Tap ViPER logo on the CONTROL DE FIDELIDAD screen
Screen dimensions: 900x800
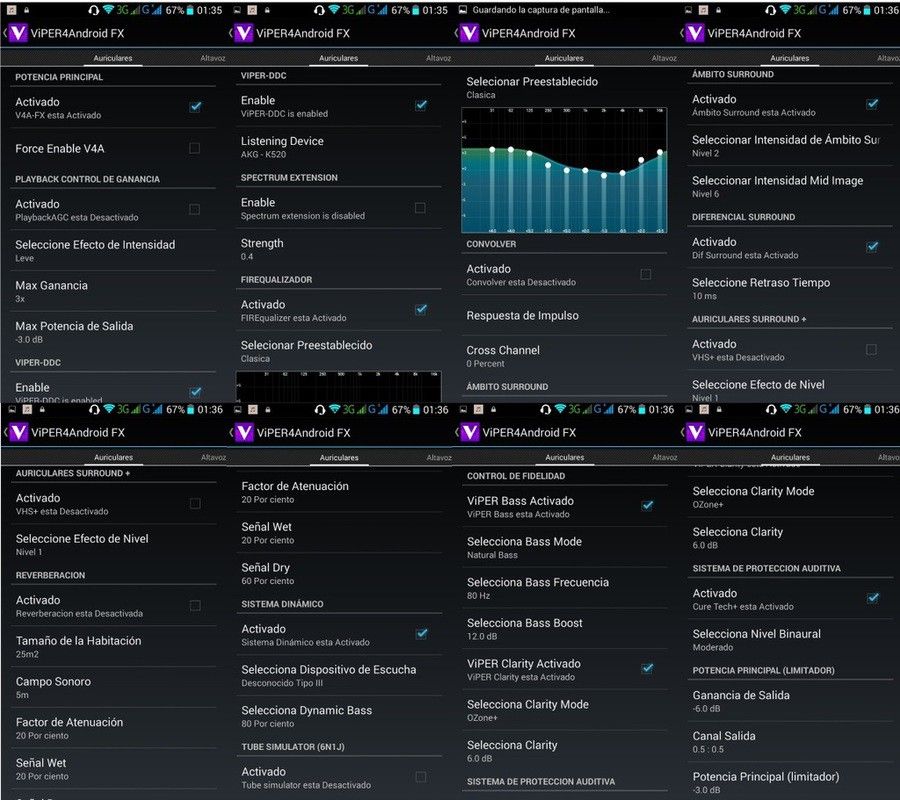pyautogui.click(x=470, y=432)
